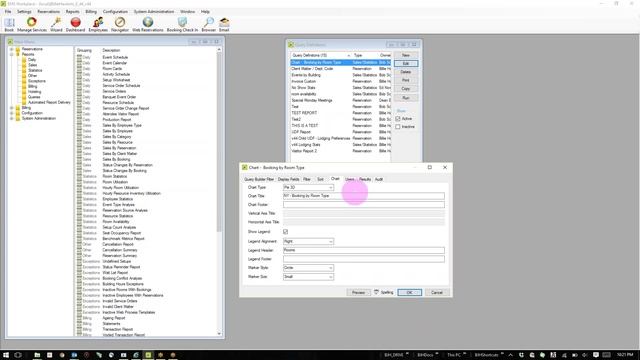Image resolution: width=640 pixels, height=360 pixels.
Task: Open the Email toolbar icon
Action: pos(224,24)
